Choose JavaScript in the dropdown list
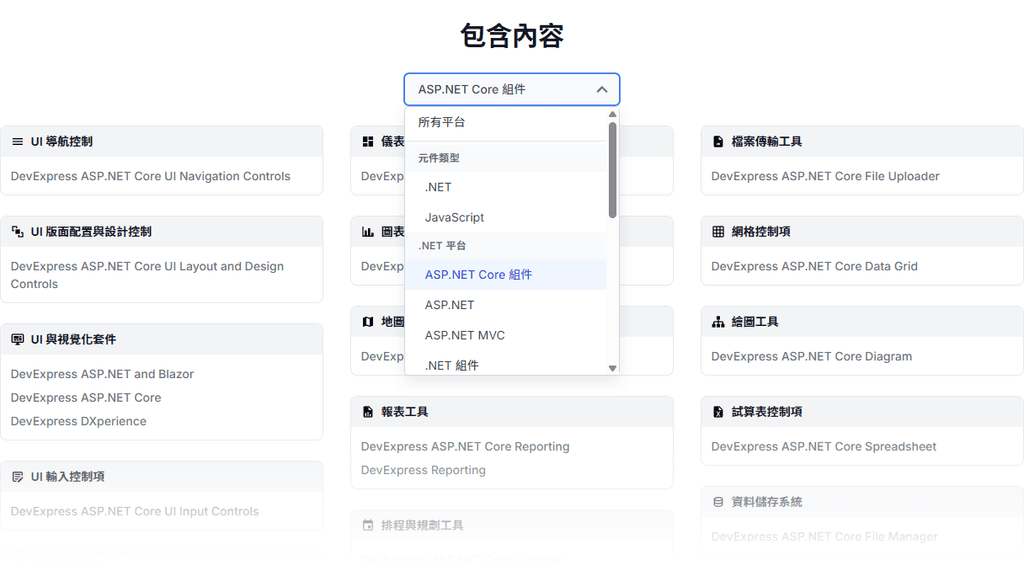The width and height of the screenshot is (1024, 566). (x=505, y=217)
